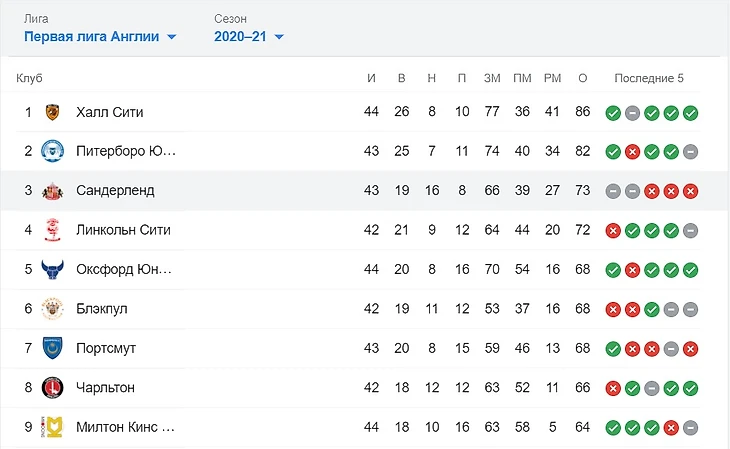730x449 pixels.
Task: Click the Портсмут team name
Action: (106, 348)
